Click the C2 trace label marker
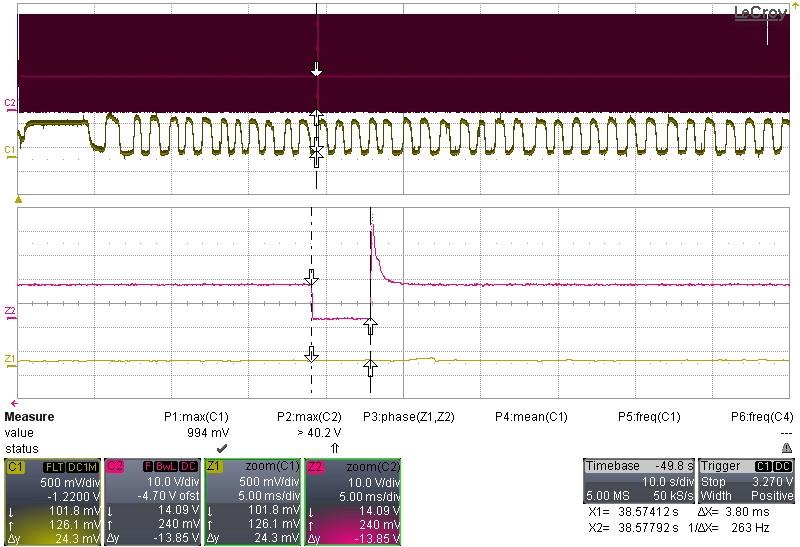Screen dimensions: 800x547 click(10, 104)
